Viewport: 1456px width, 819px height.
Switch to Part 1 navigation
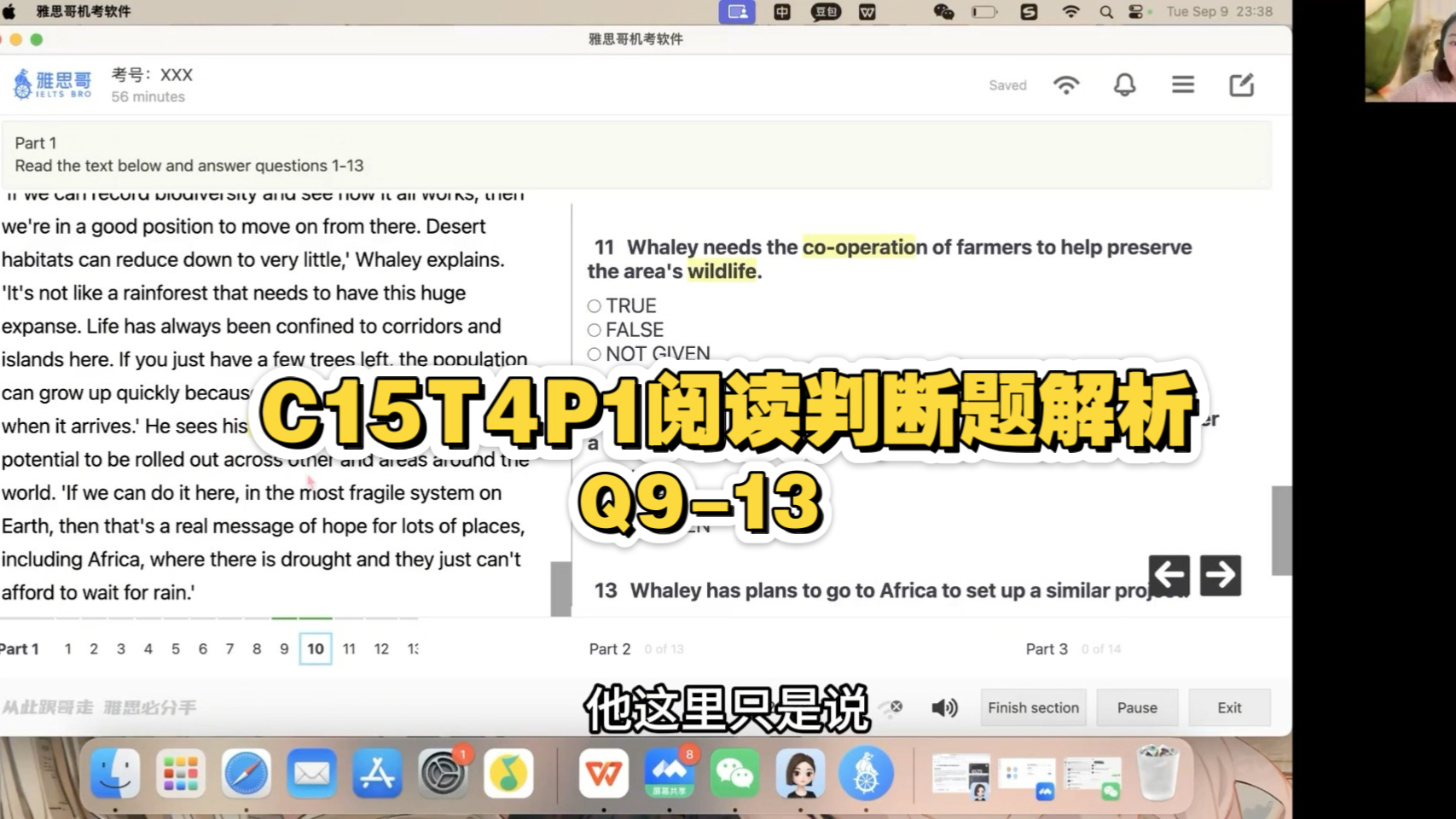(20, 648)
